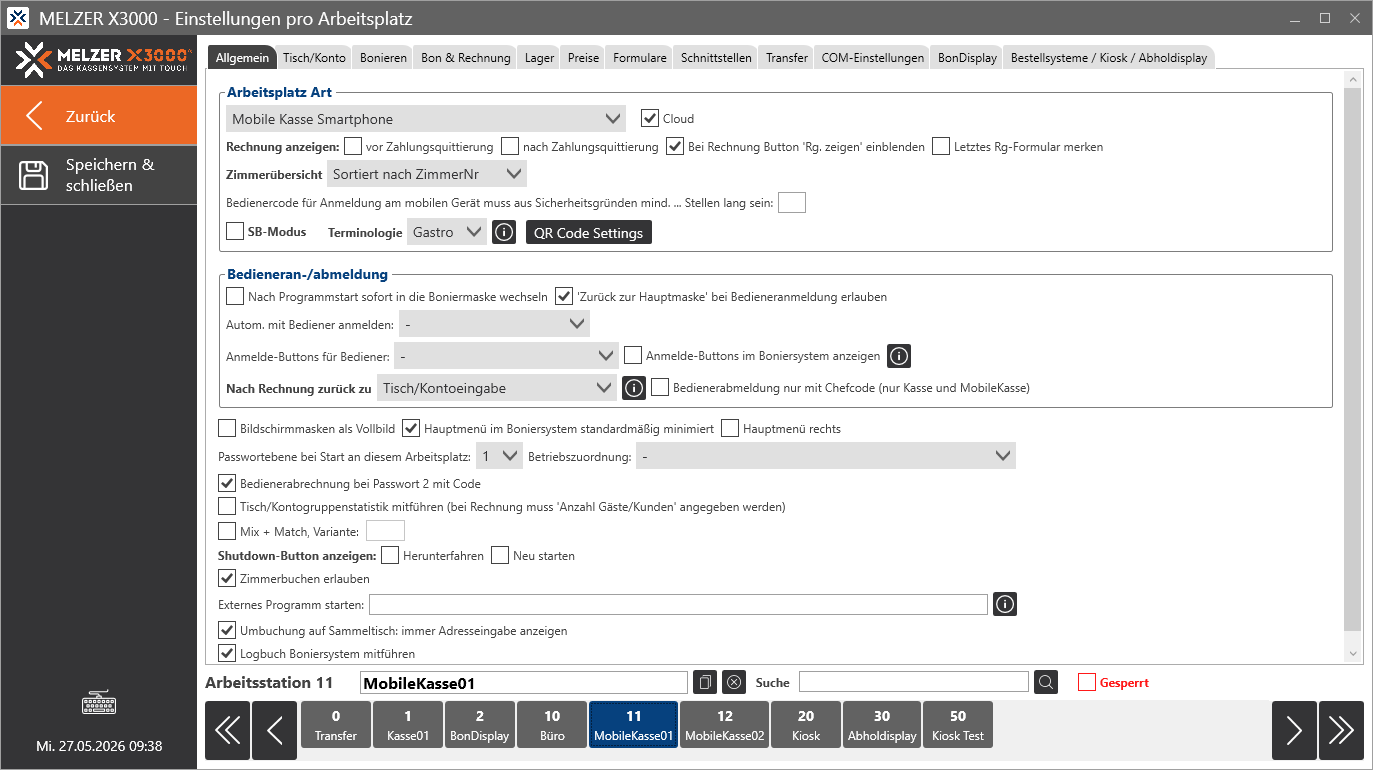Show info for Nach Rechnung zurück zu
Image resolution: width=1373 pixels, height=770 pixels.
click(633, 388)
